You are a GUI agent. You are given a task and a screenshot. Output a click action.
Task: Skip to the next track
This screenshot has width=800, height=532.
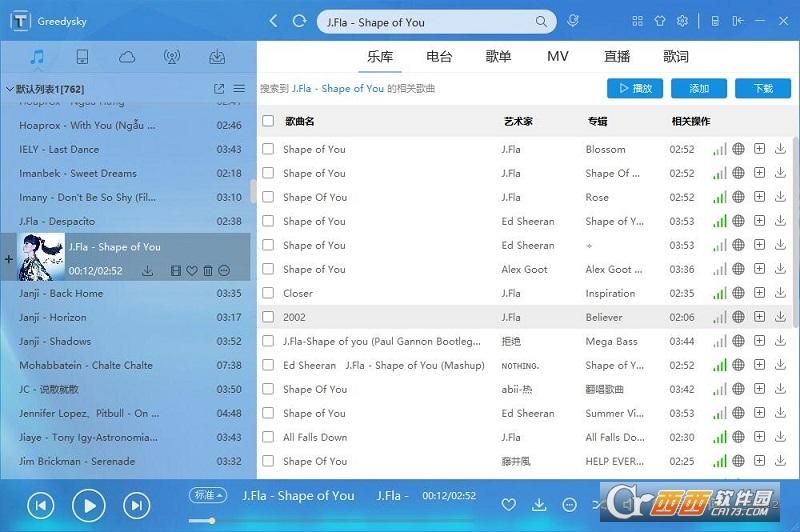(x=137, y=505)
